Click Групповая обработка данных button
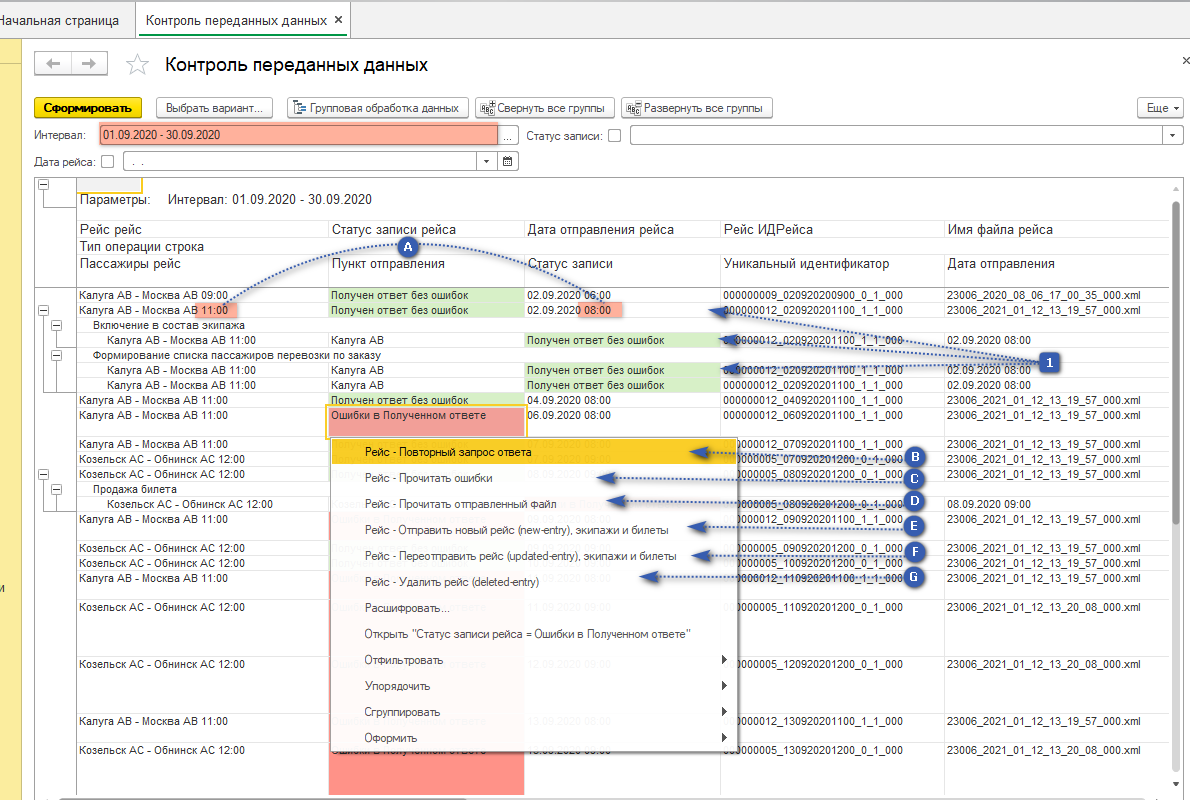This screenshot has width=1190, height=800. coord(377,108)
